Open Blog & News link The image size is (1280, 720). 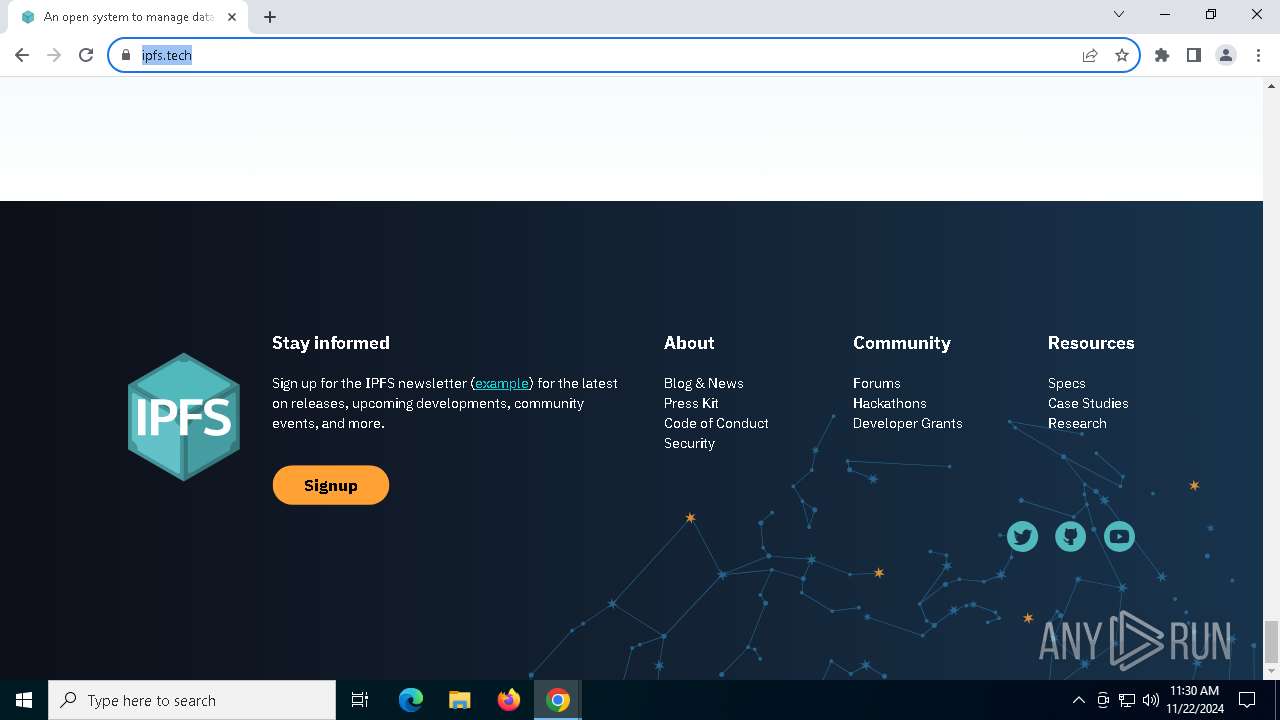[x=704, y=383]
